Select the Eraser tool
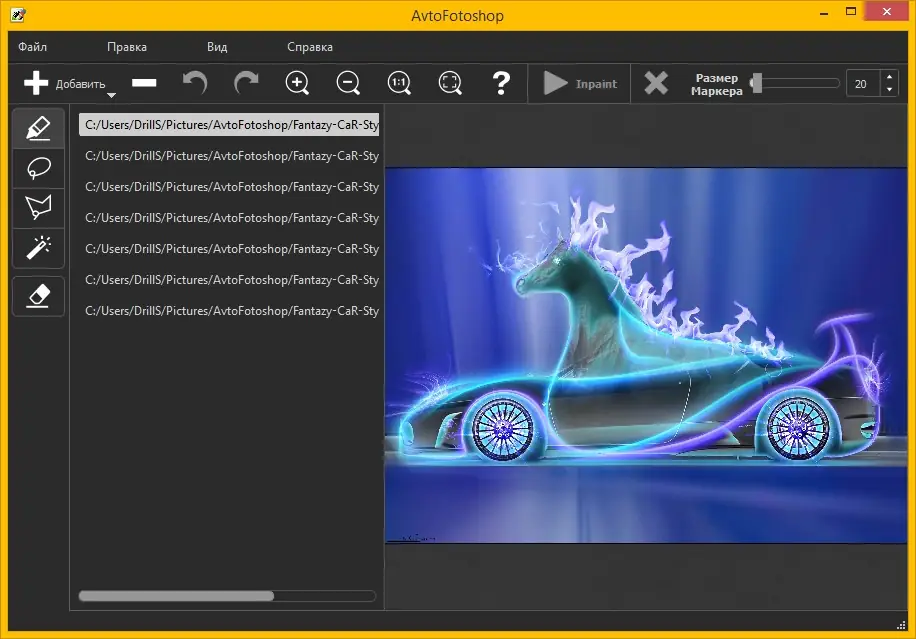The image size is (916, 639). (x=38, y=296)
